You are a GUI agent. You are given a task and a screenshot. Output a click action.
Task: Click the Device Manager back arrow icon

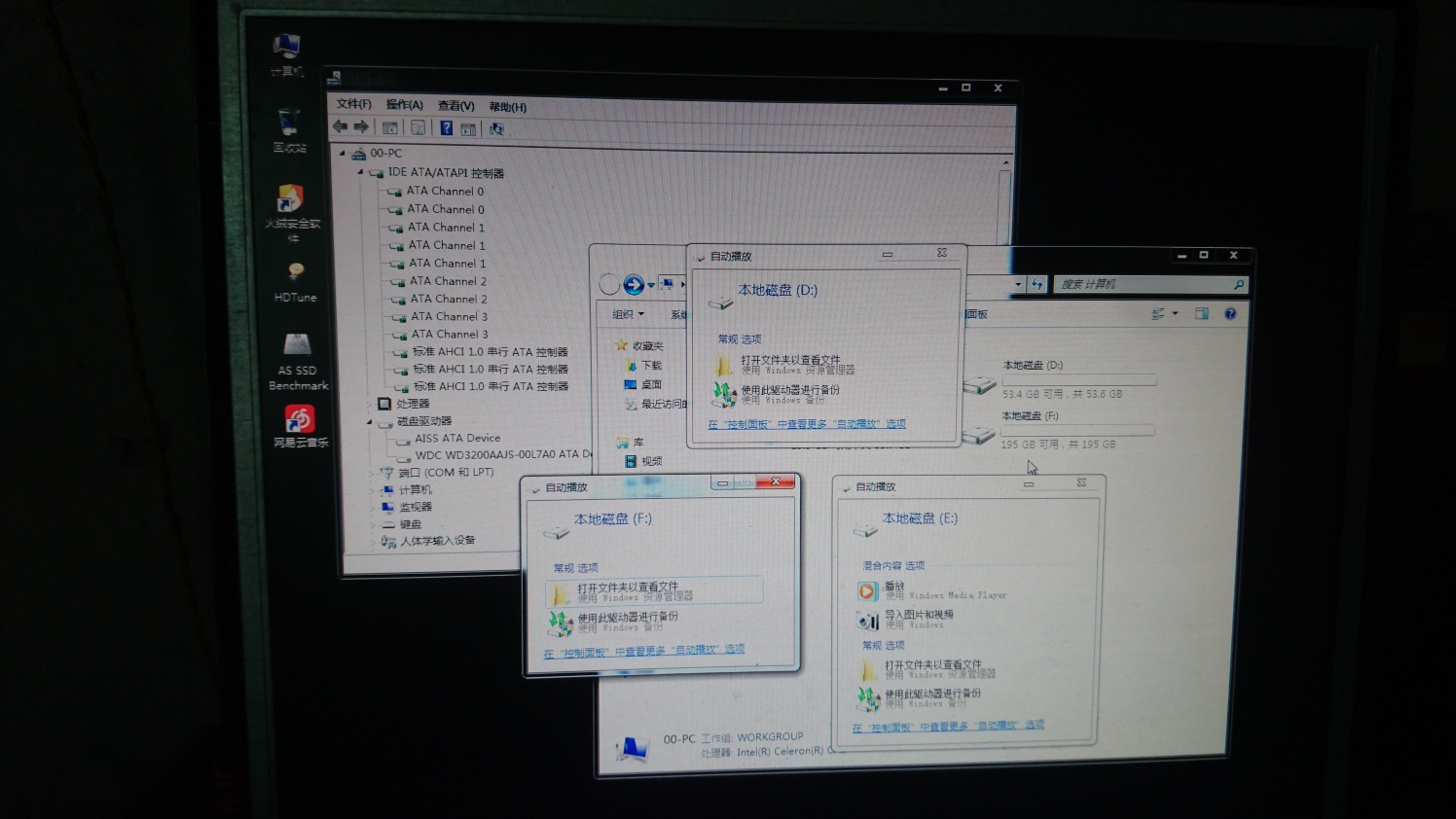(x=340, y=126)
